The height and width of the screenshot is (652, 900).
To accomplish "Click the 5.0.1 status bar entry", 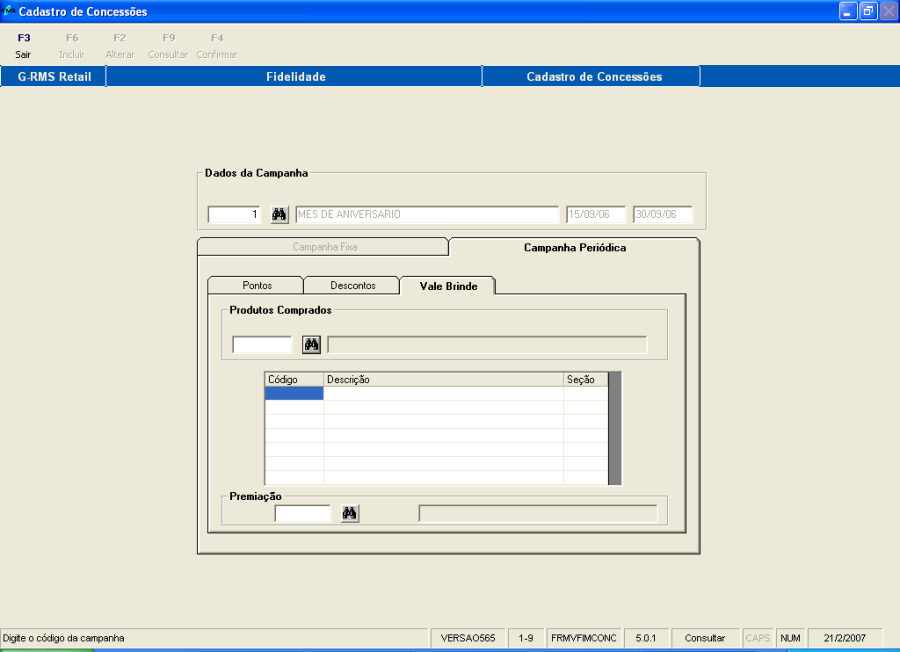I will pyautogui.click(x=646, y=638).
